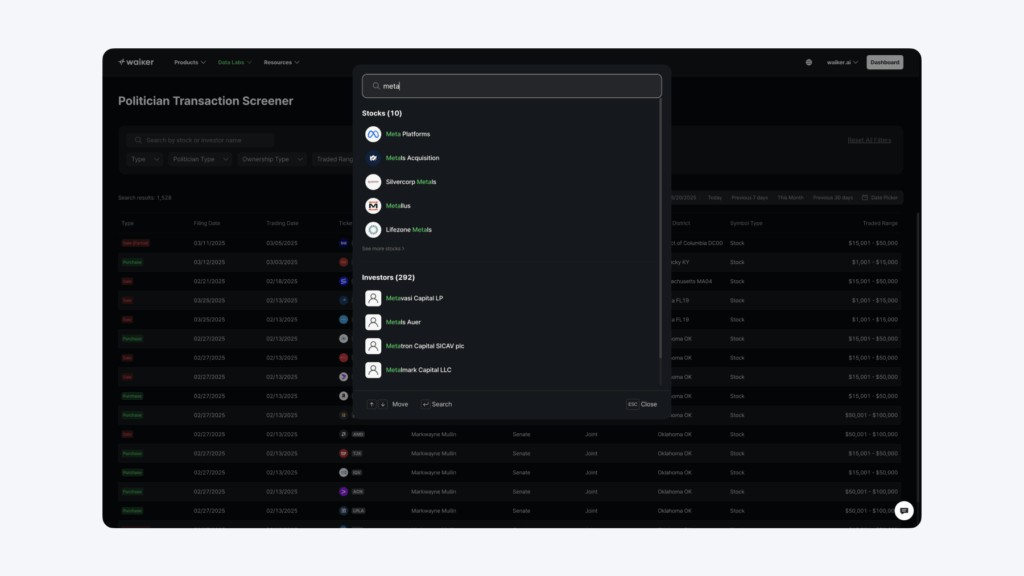Select the Previous 30 days tab
The width and height of the screenshot is (1024, 576).
point(833,197)
